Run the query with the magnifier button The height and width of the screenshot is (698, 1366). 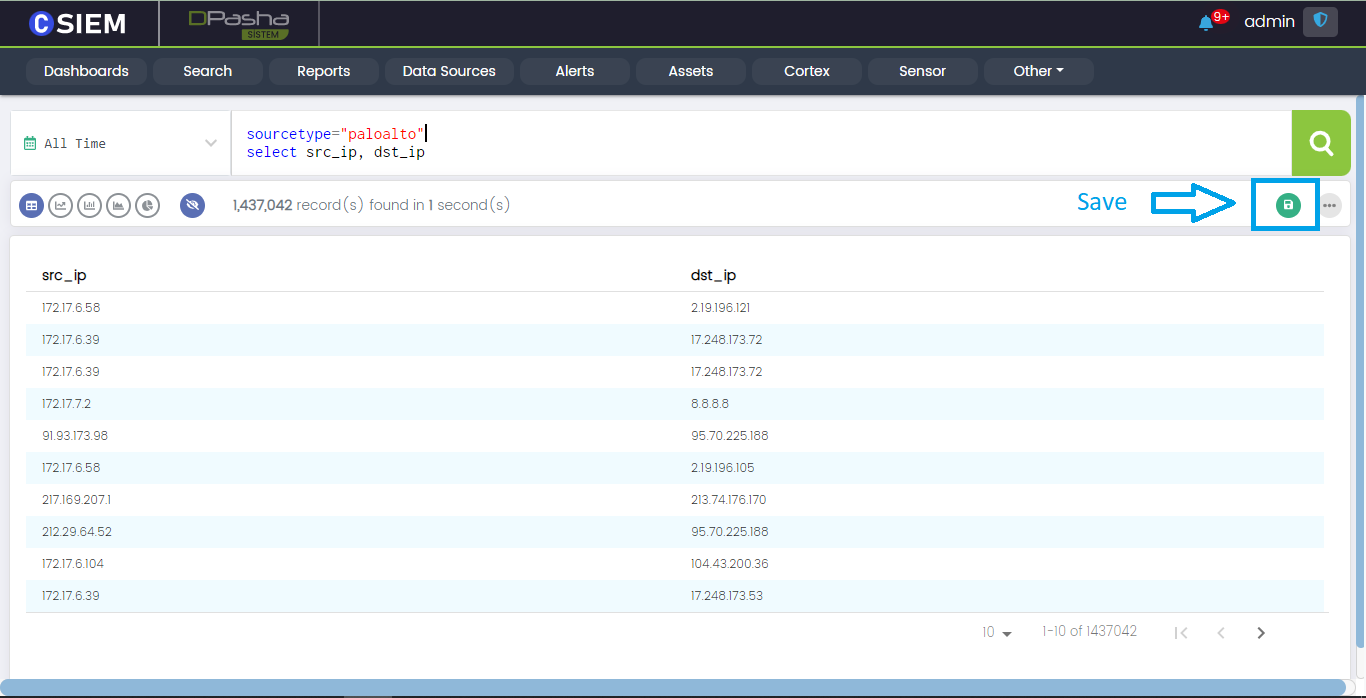(x=1321, y=143)
